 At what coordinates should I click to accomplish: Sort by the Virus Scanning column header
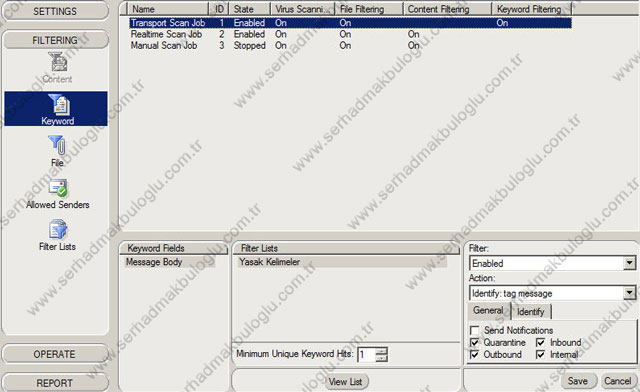303,9
